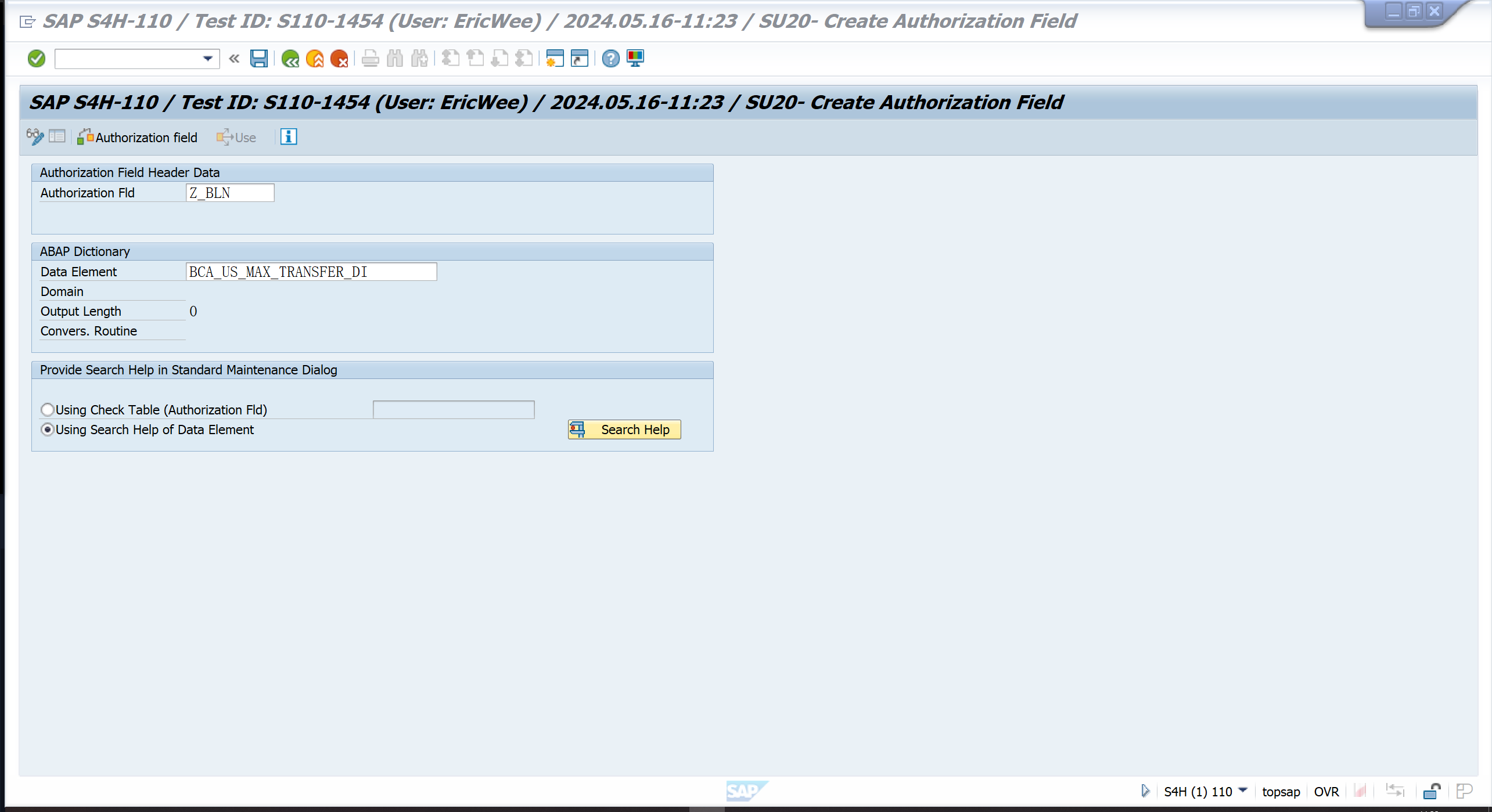Image resolution: width=1492 pixels, height=812 pixels.
Task: Click the orange Exit icon
Action: coord(315,59)
